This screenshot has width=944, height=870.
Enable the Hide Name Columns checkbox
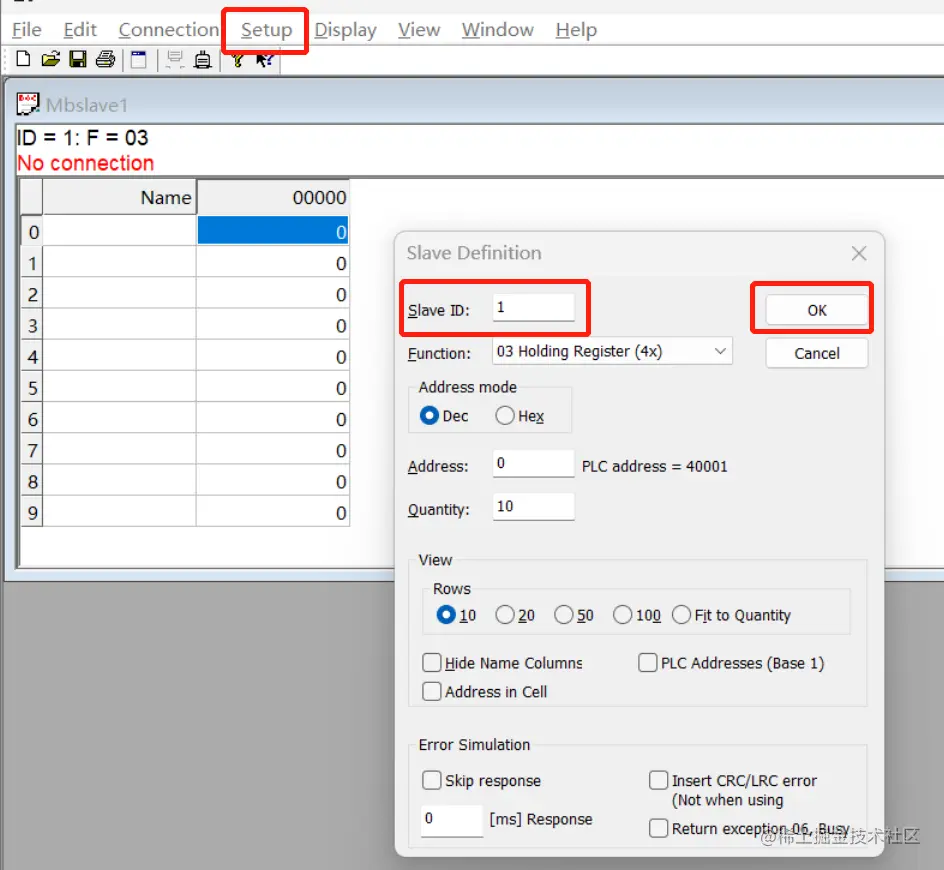click(x=431, y=662)
